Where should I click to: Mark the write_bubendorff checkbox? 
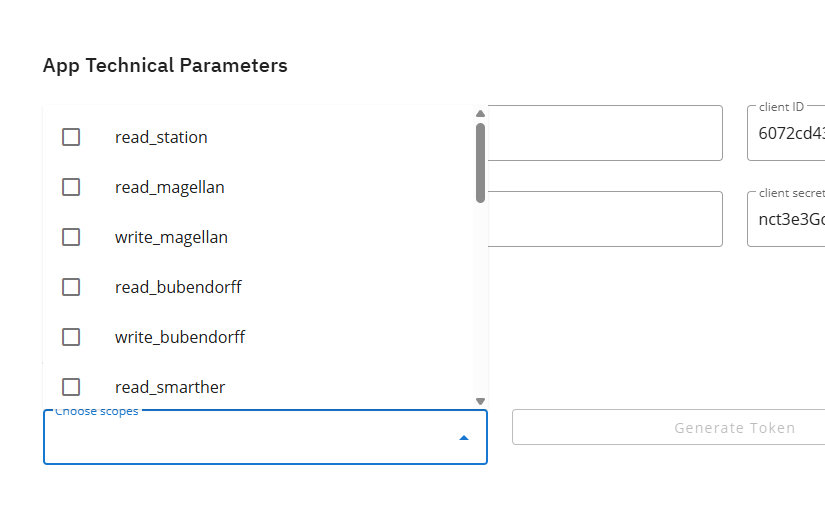(x=71, y=337)
